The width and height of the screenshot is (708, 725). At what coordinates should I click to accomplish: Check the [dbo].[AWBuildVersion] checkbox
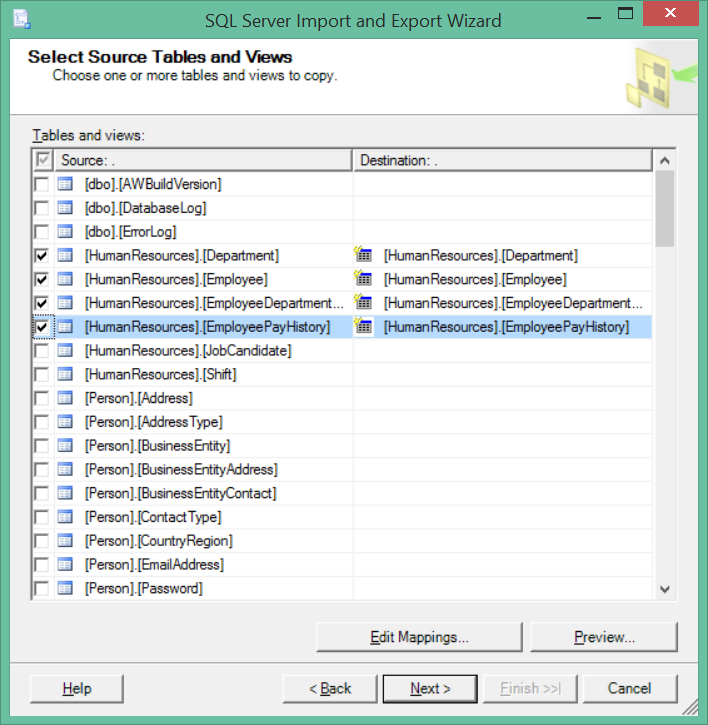(42, 184)
